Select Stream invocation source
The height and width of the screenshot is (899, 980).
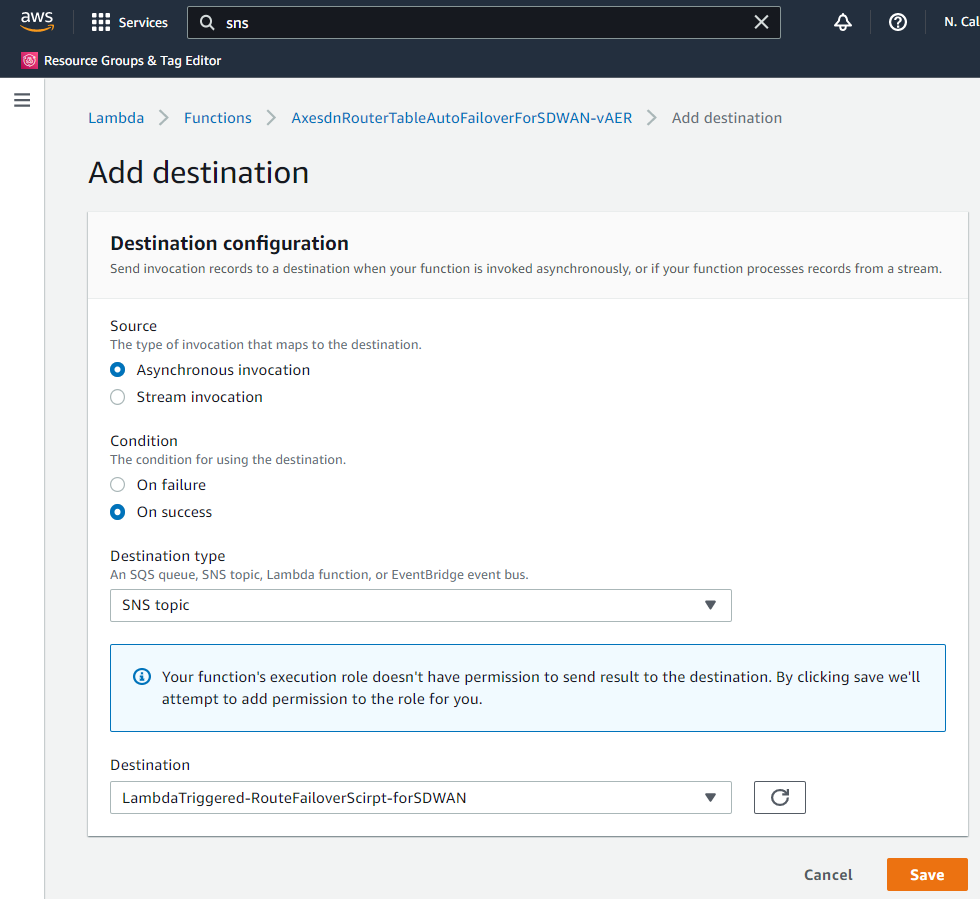(118, 397)
